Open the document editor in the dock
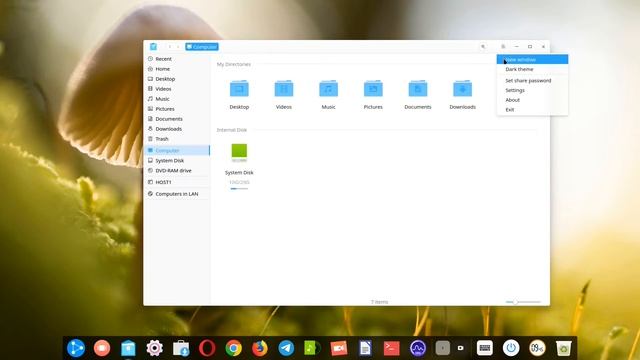 [x=365, y=348]
